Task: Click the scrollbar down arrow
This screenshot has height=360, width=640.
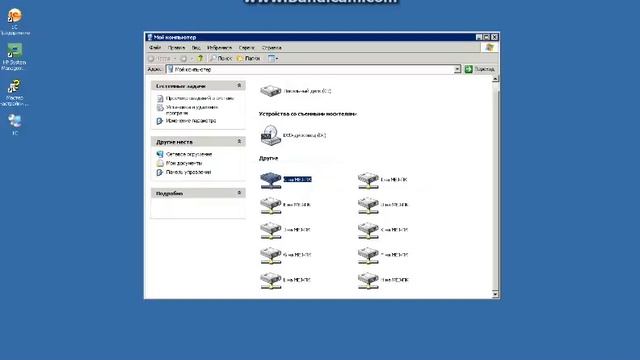Action: pos(495,294)
